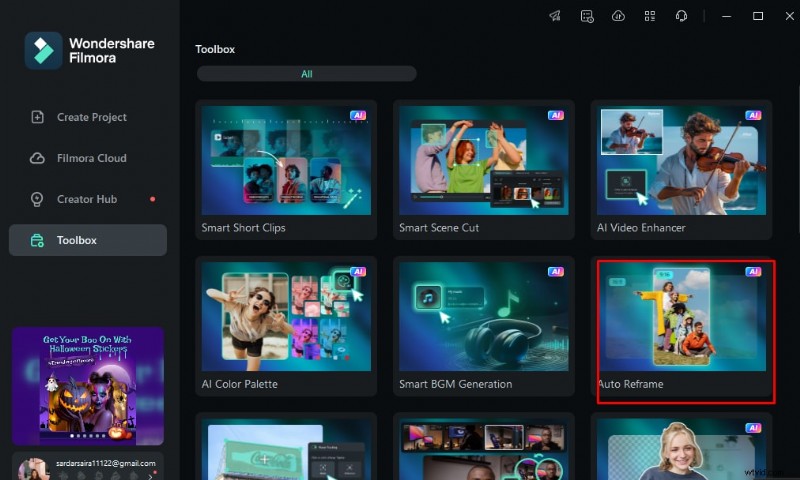The image size is (800, 480).
Task: Click the paper plane send icon
Action: [555, 16]
